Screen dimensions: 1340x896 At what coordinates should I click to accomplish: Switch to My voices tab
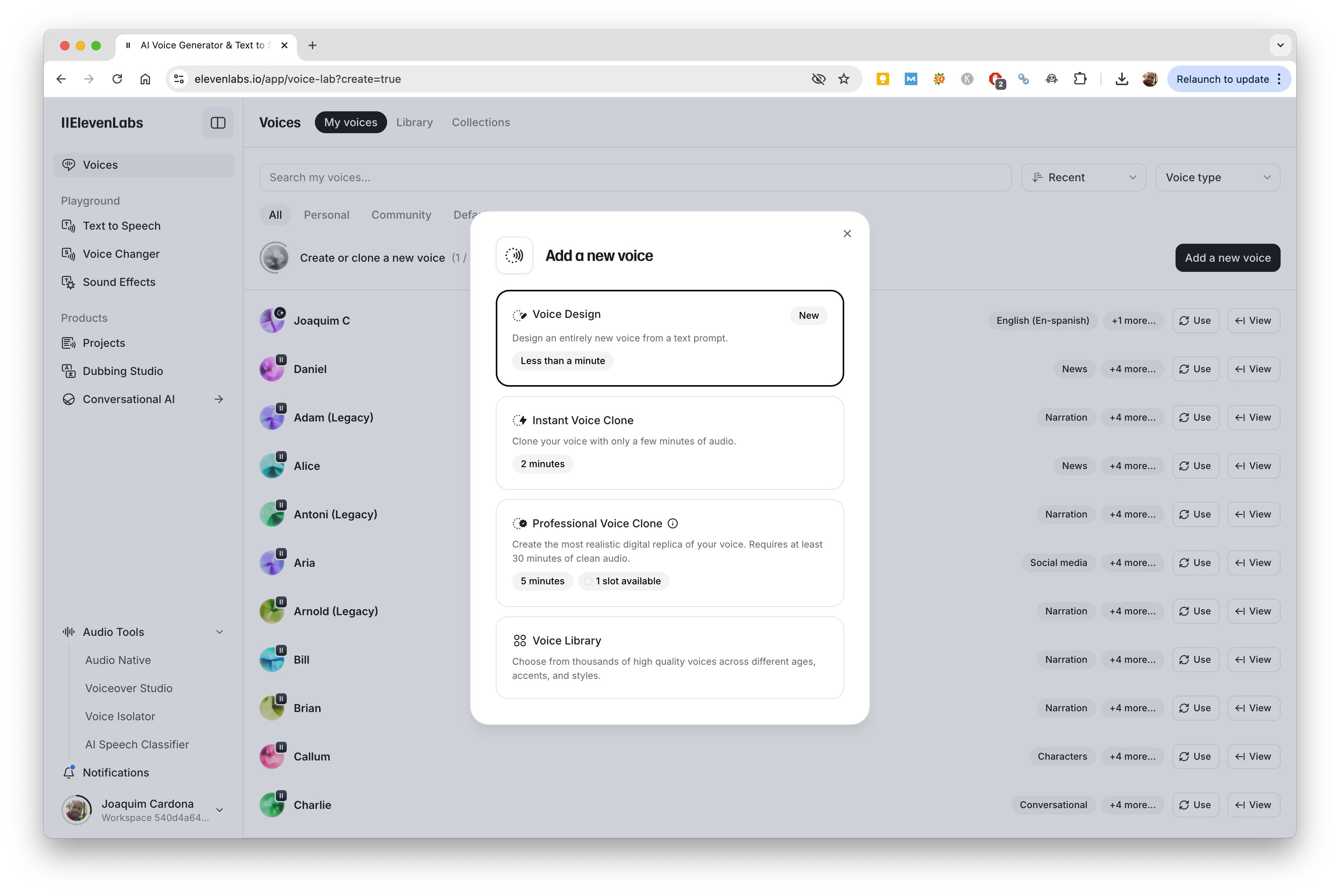350,122
